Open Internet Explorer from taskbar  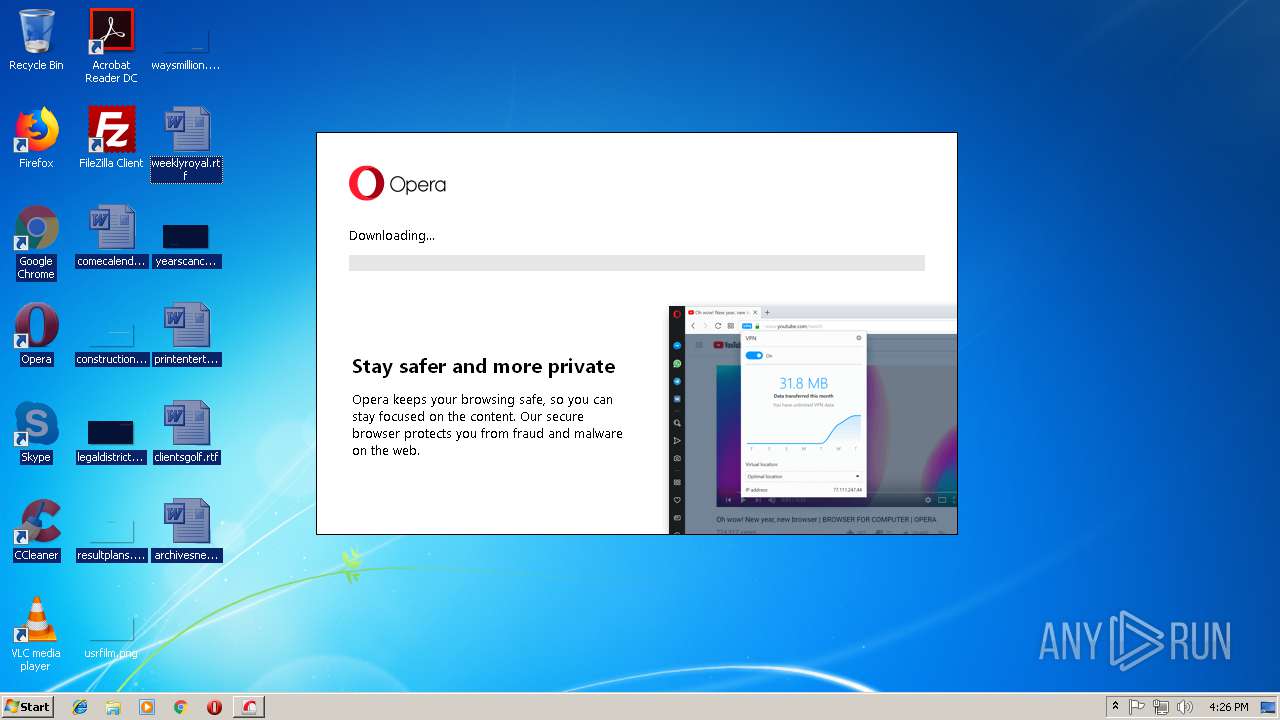click(80, 706)
